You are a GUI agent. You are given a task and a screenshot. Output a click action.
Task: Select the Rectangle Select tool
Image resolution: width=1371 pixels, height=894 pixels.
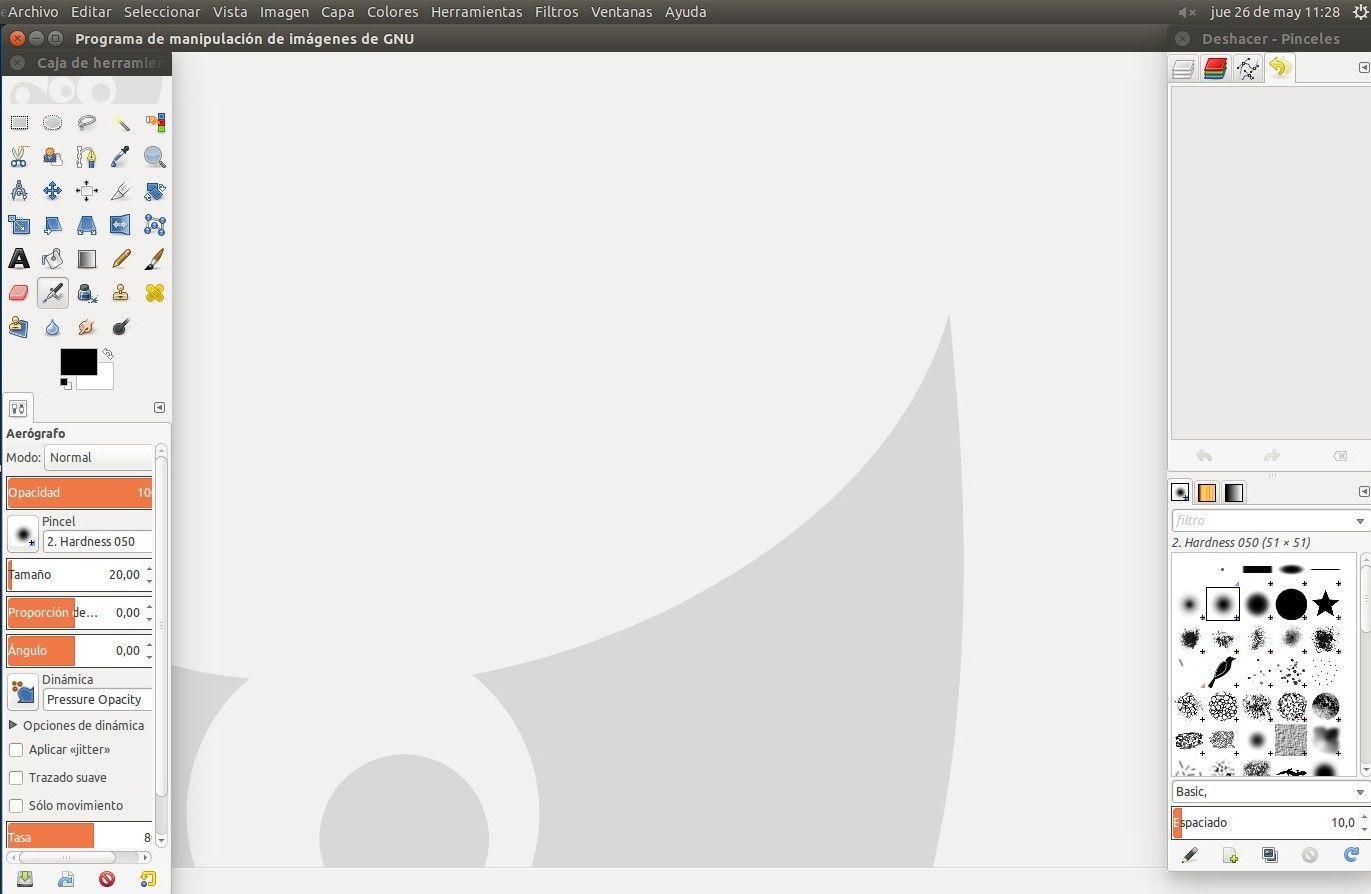pos(19,123)
